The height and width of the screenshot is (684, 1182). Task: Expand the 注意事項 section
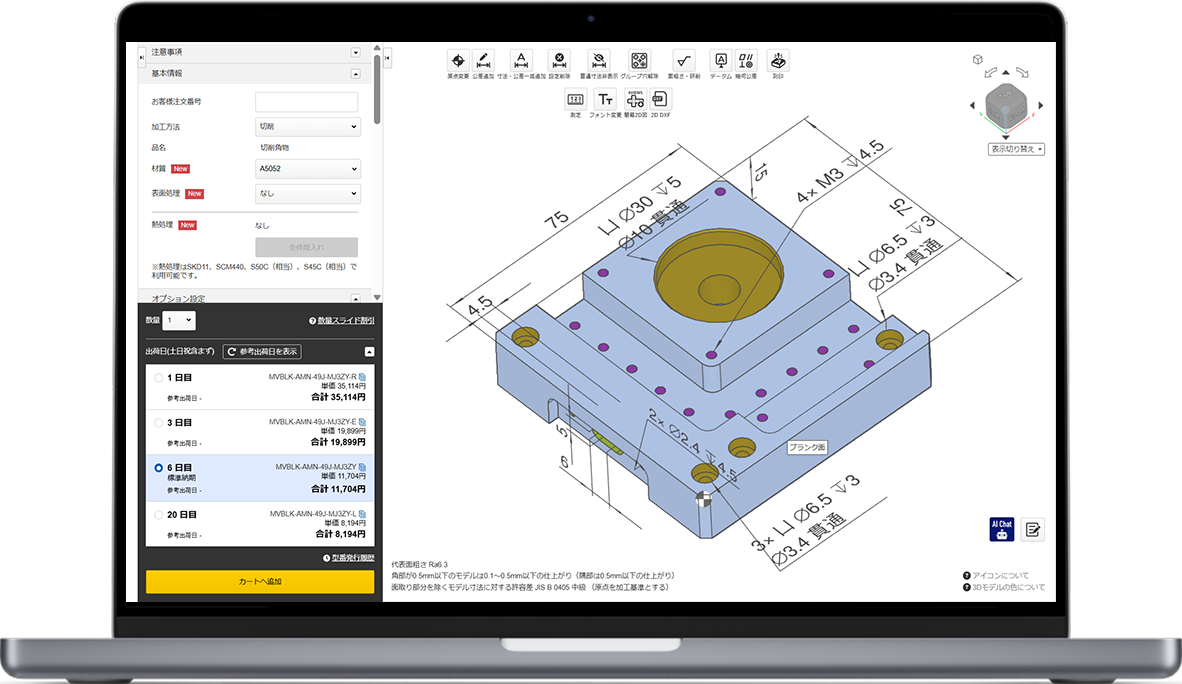pyautogui.click(x=355, y=52)
